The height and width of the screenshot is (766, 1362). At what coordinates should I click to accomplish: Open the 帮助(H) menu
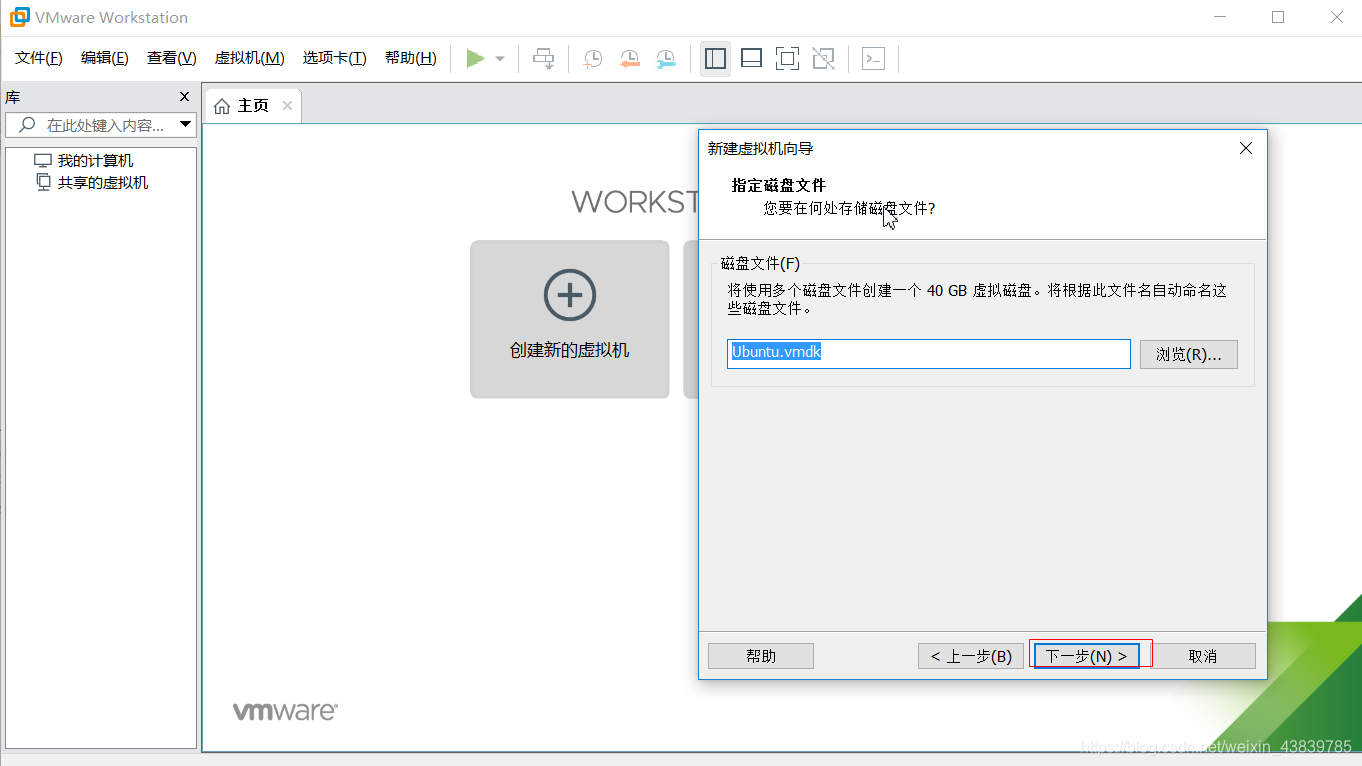(x=411, y=58)
